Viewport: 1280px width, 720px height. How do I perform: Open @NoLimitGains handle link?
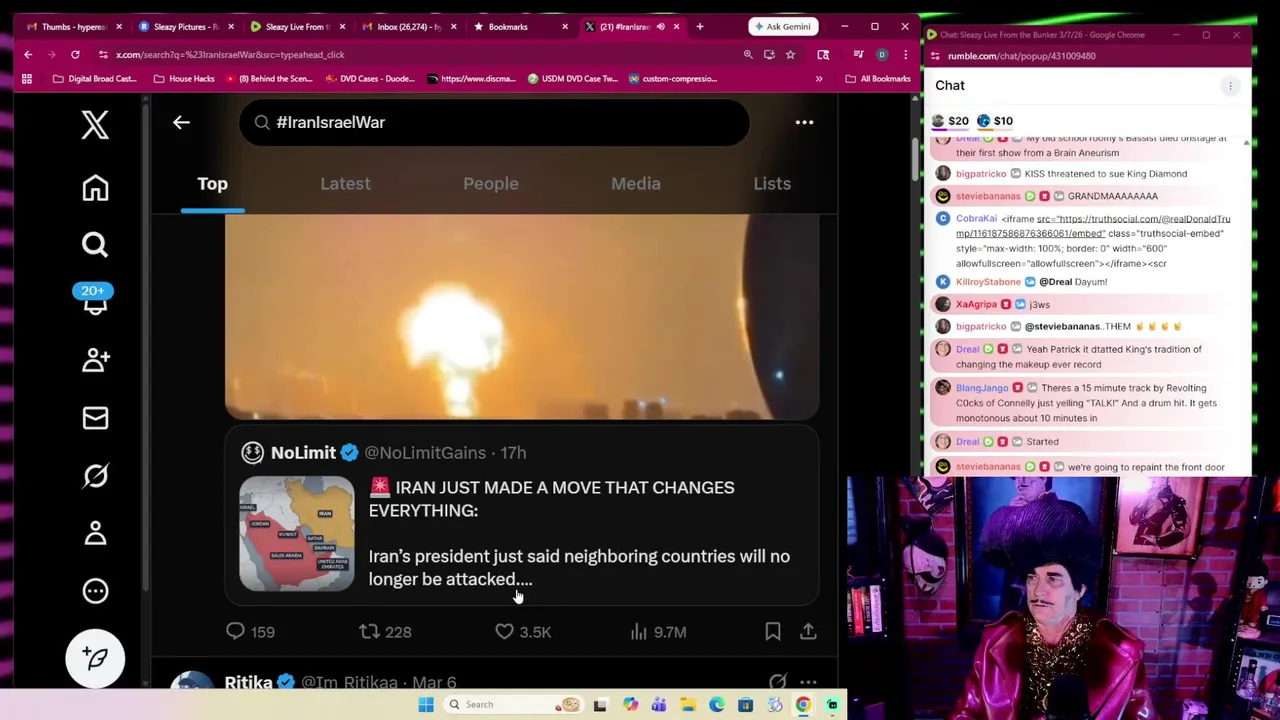point(425,453)
